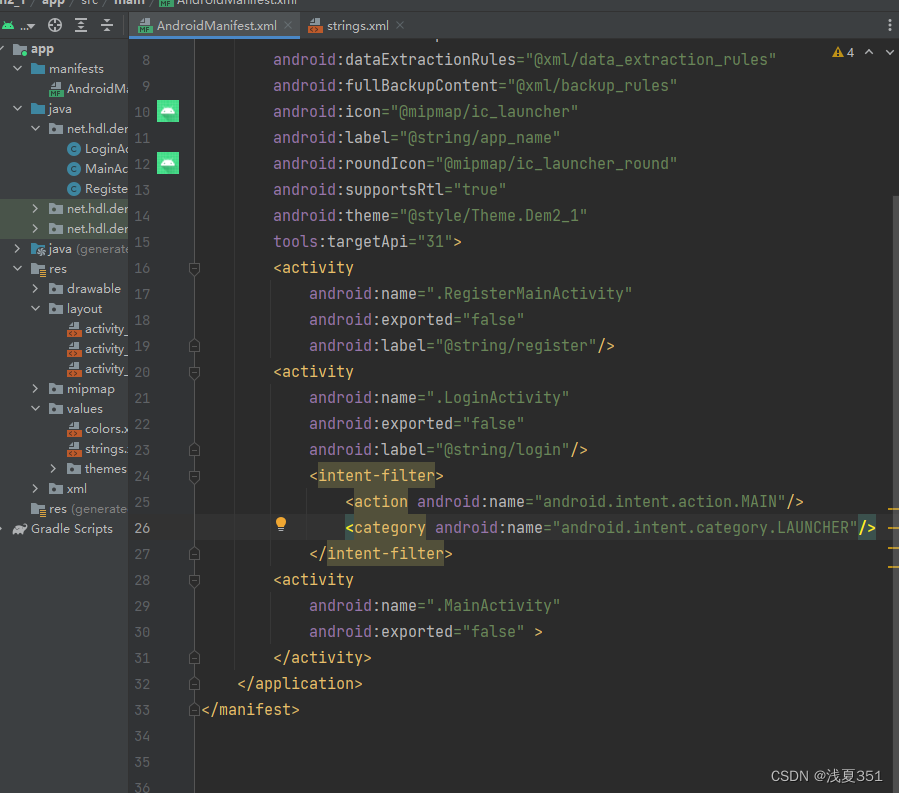Viewport: 899px width, 793px height.
Task: Click the .MainActivity name value
Action: click(x=493, y=606)
